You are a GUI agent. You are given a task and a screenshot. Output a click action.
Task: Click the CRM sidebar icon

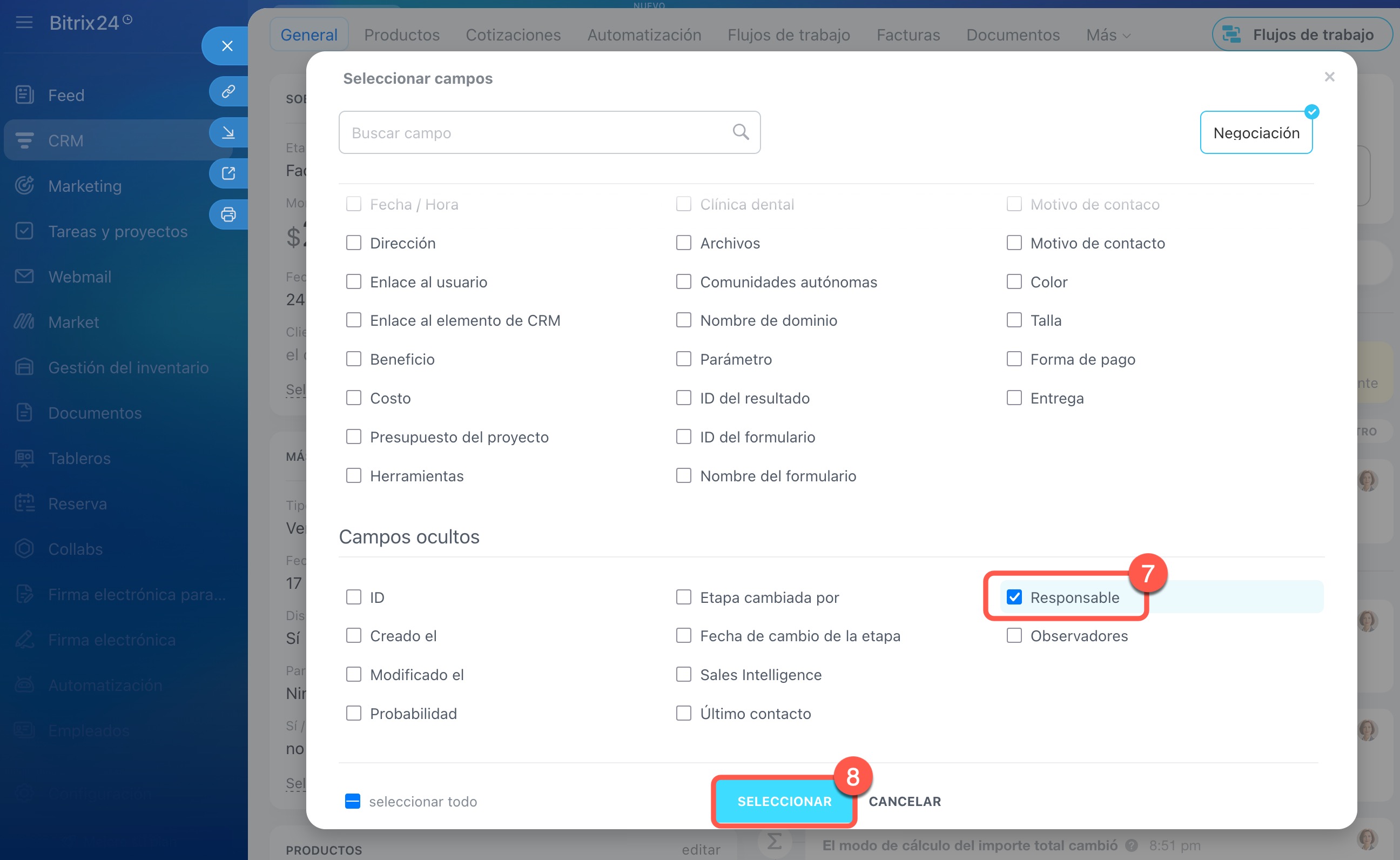24,140
